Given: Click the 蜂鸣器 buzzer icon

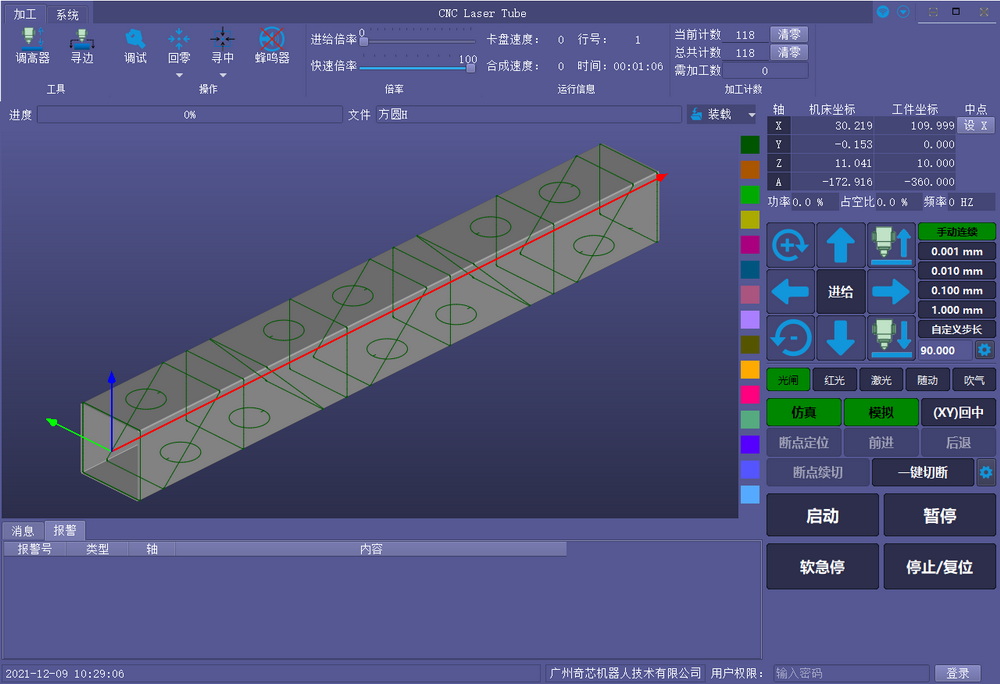Looking at the screenshot, I should (271, 45).
